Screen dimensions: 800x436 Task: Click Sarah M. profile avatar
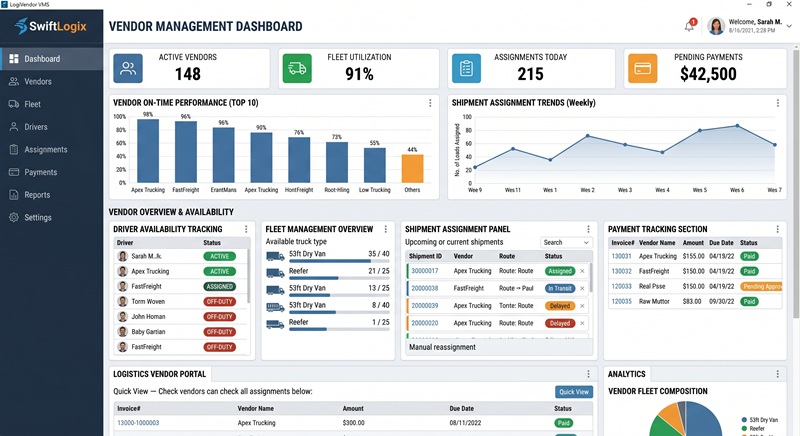(716, 26)
